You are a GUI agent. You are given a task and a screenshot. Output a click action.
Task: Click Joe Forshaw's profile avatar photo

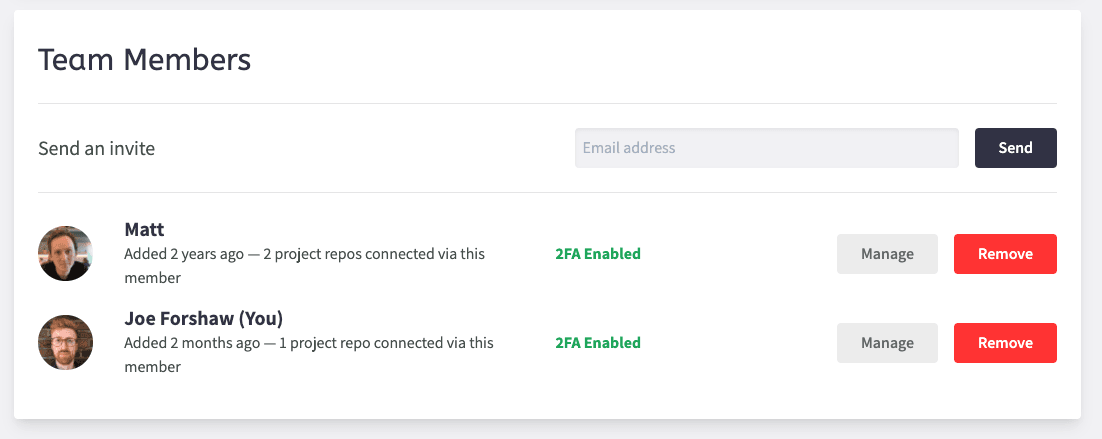coord(65,342)
